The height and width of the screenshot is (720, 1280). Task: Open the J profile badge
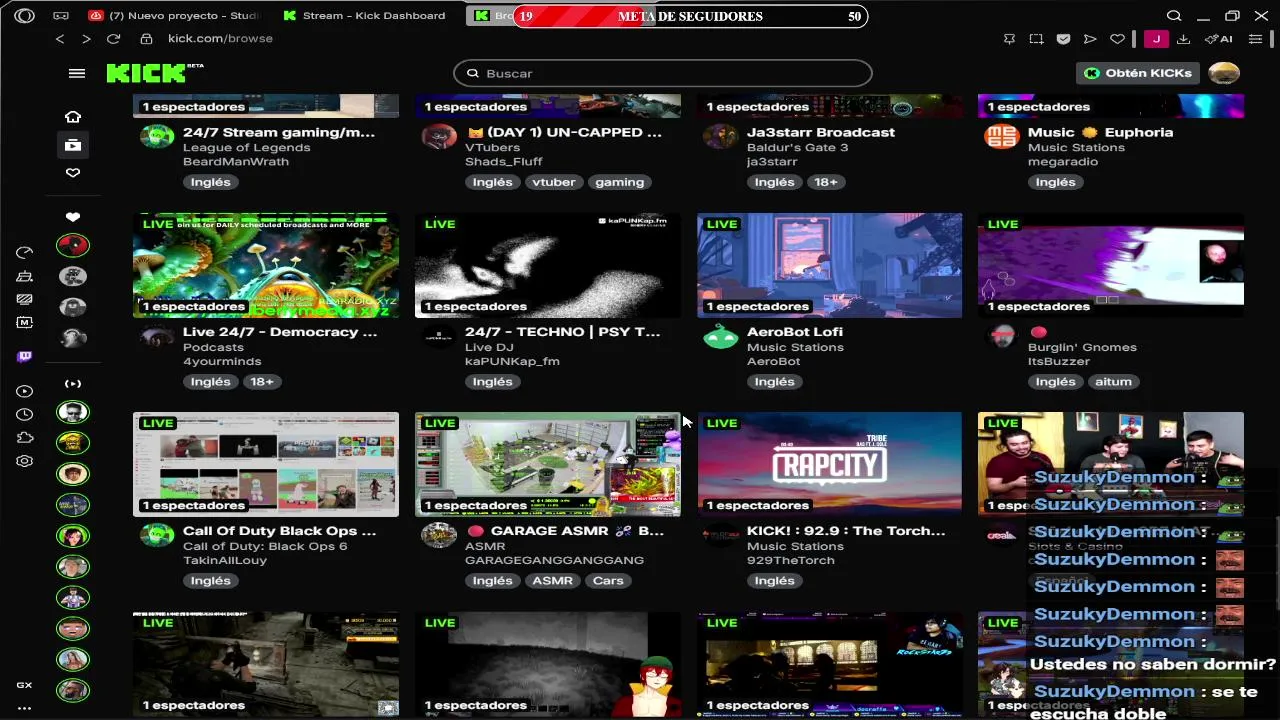pyautogui.click(x=1156, y=39)
